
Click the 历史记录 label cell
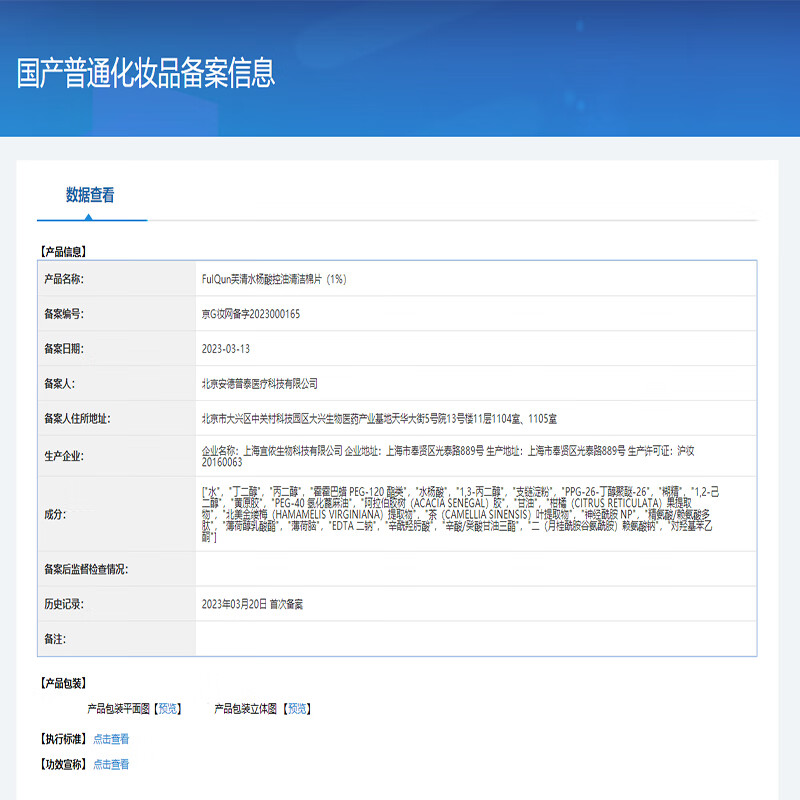64,604
